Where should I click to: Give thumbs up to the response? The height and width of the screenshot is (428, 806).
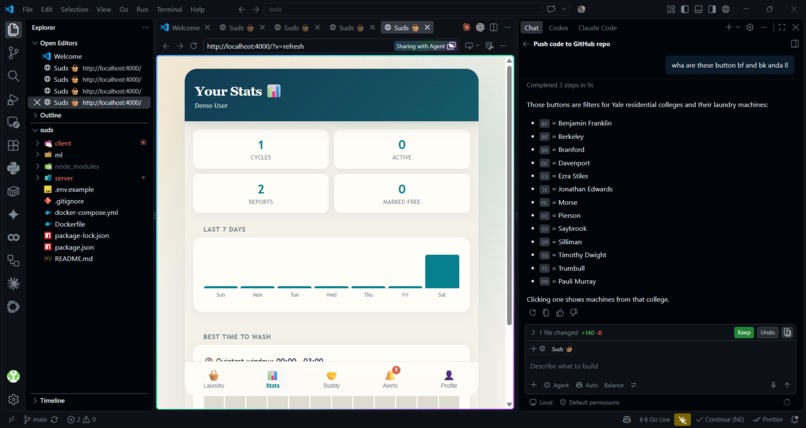560,312
